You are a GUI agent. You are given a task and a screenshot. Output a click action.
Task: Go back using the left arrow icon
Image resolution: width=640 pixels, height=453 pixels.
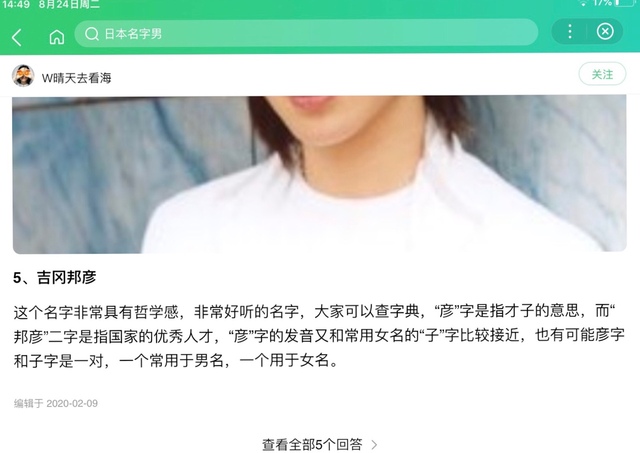[x=17, y=37]
